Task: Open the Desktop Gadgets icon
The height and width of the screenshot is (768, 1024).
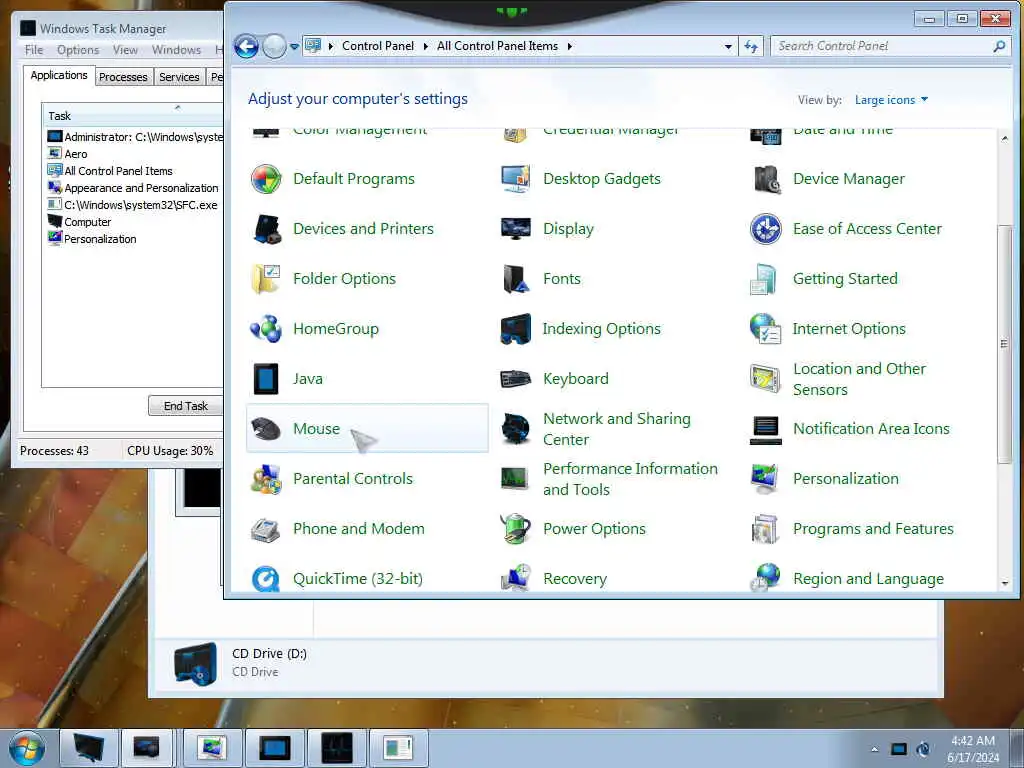Action: coord(515,179)
